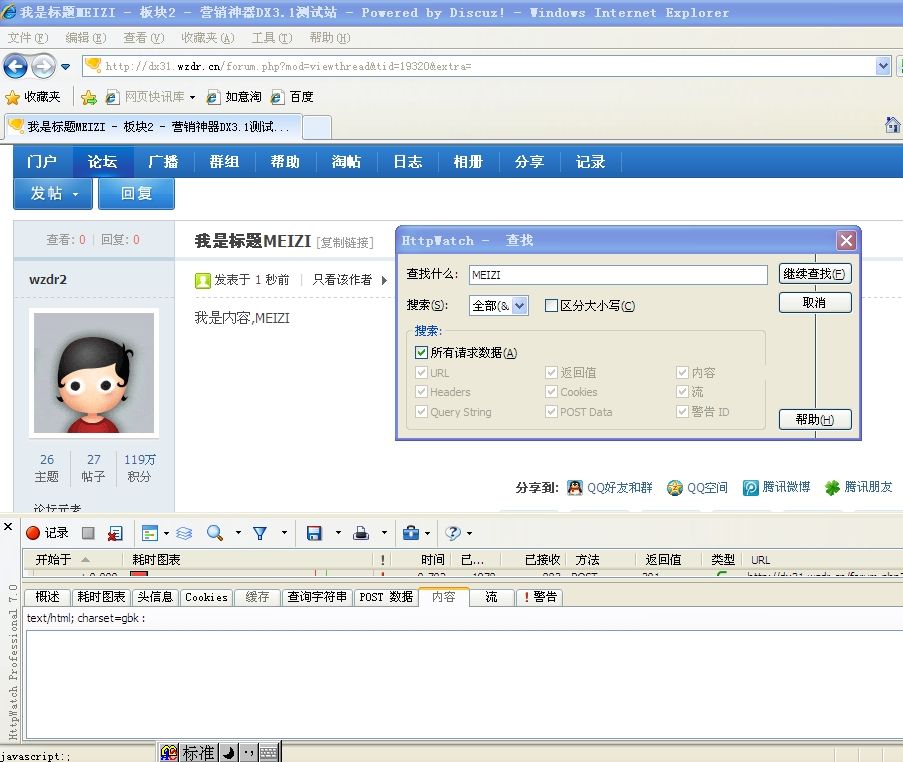903x762 pixels.
Task: Click the 继续查找 button
Action: coord(814,274)
